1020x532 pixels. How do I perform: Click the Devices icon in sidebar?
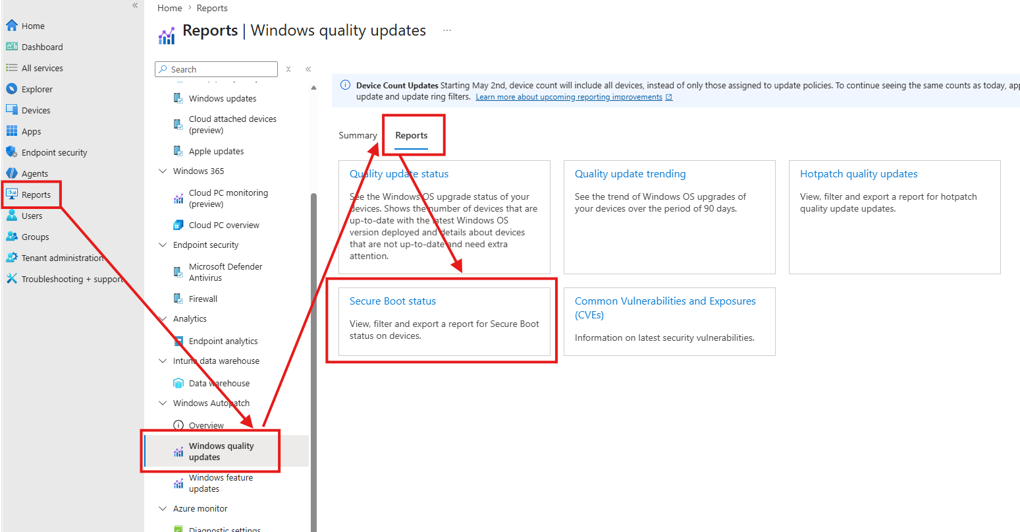(12, 110)
